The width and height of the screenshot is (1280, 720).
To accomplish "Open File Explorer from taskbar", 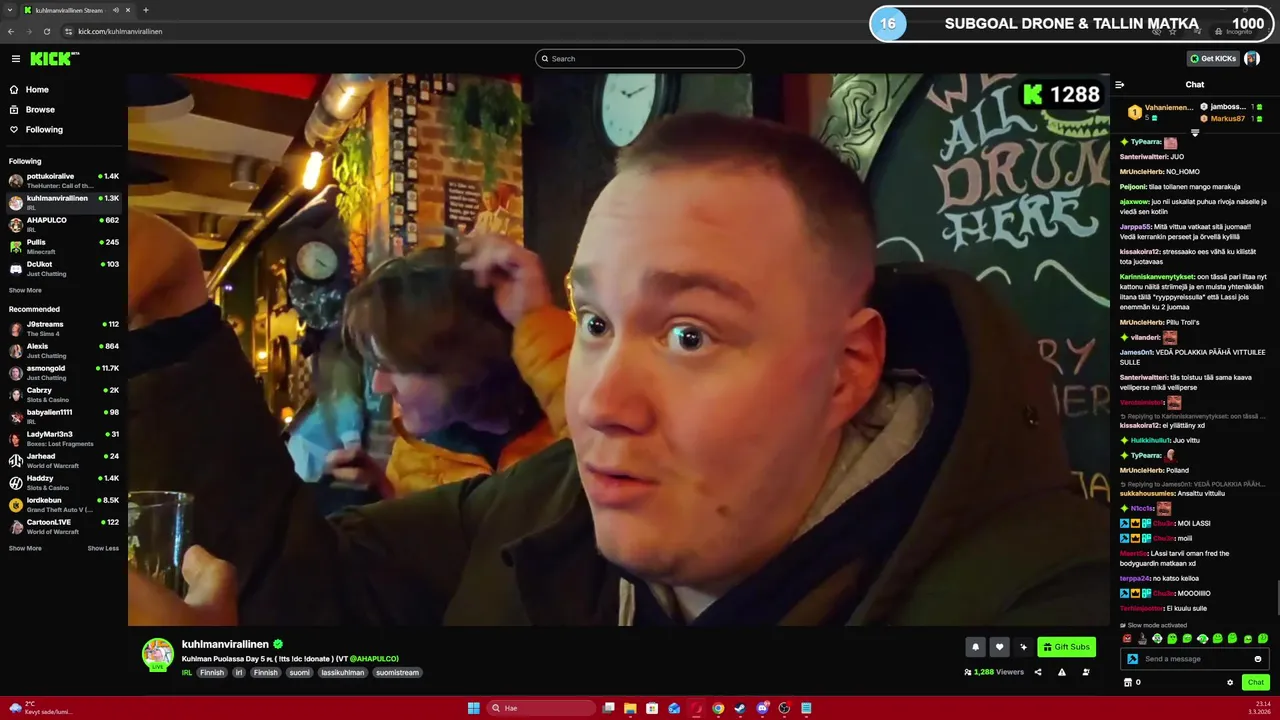I will 630,708.
